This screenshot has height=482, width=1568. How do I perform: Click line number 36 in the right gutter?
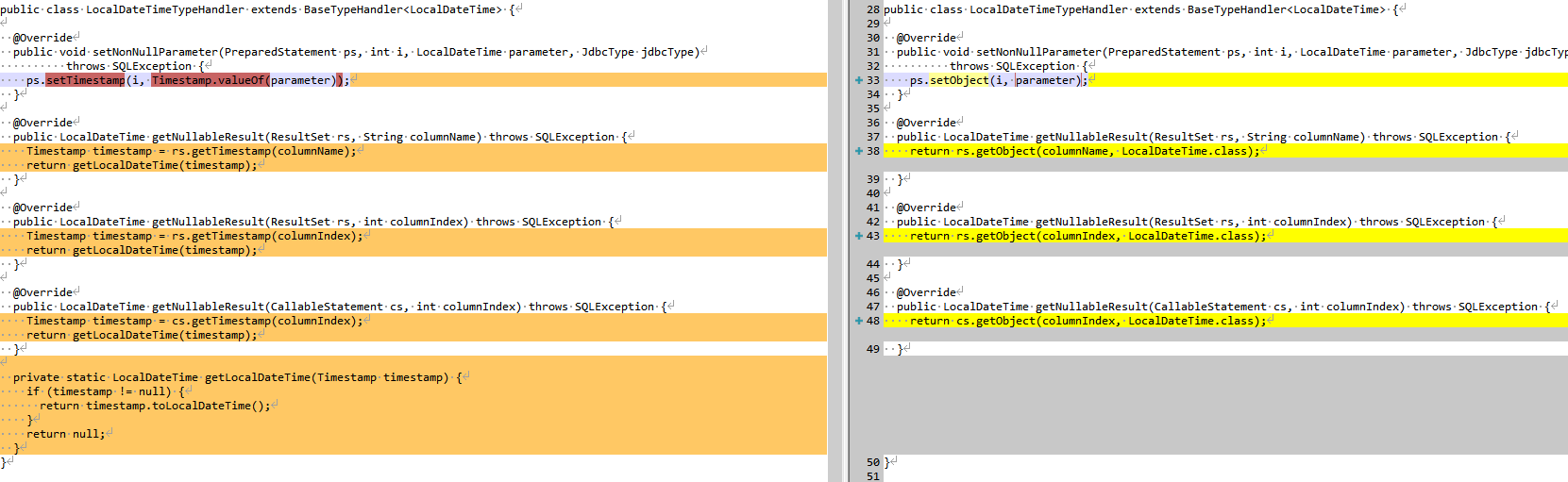tap(872, 123)
